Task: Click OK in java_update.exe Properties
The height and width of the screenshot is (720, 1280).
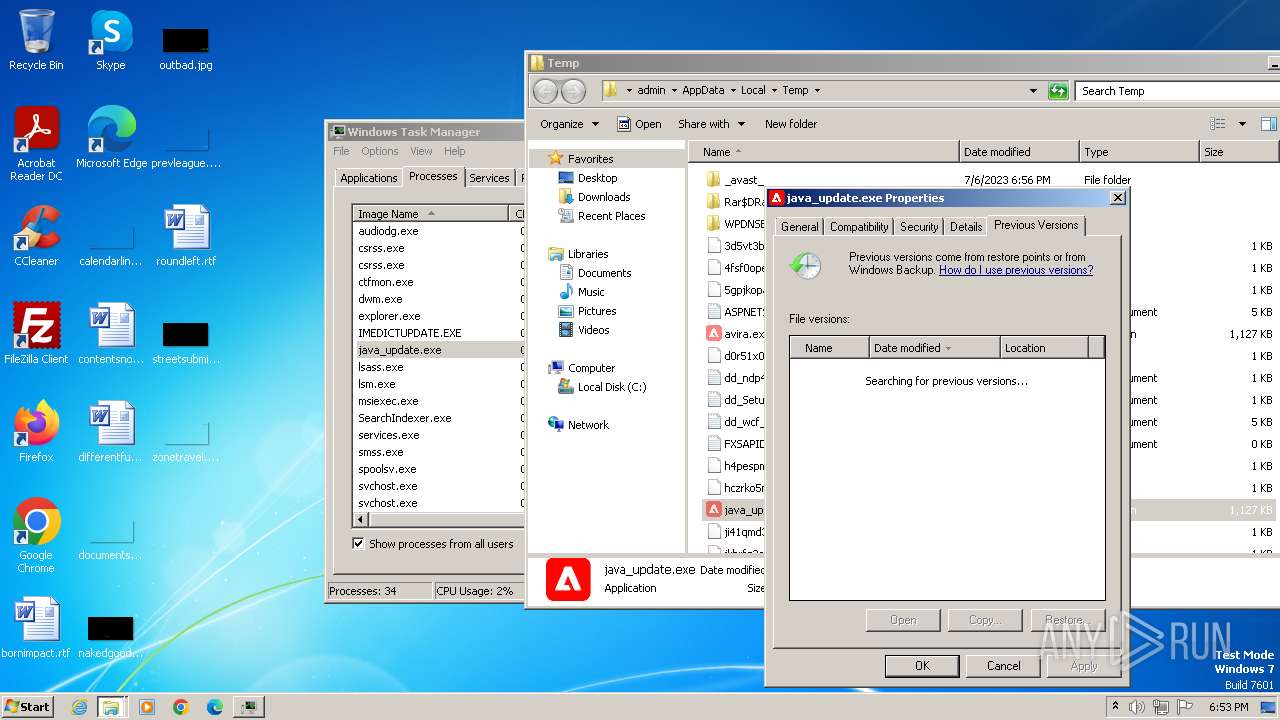Action: coord(922,666)
